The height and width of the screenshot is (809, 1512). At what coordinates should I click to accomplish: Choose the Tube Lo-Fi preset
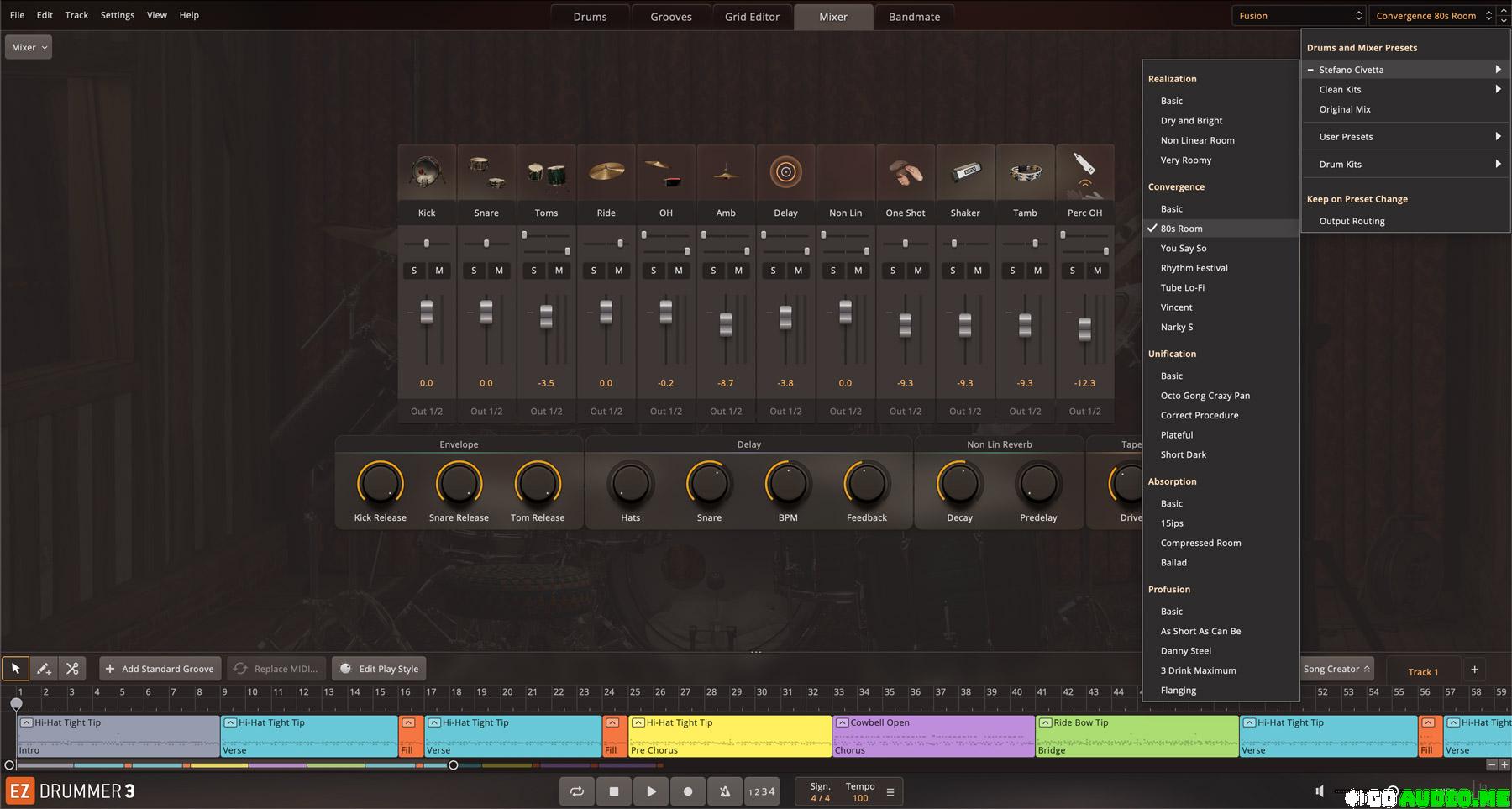[1221, 287]
